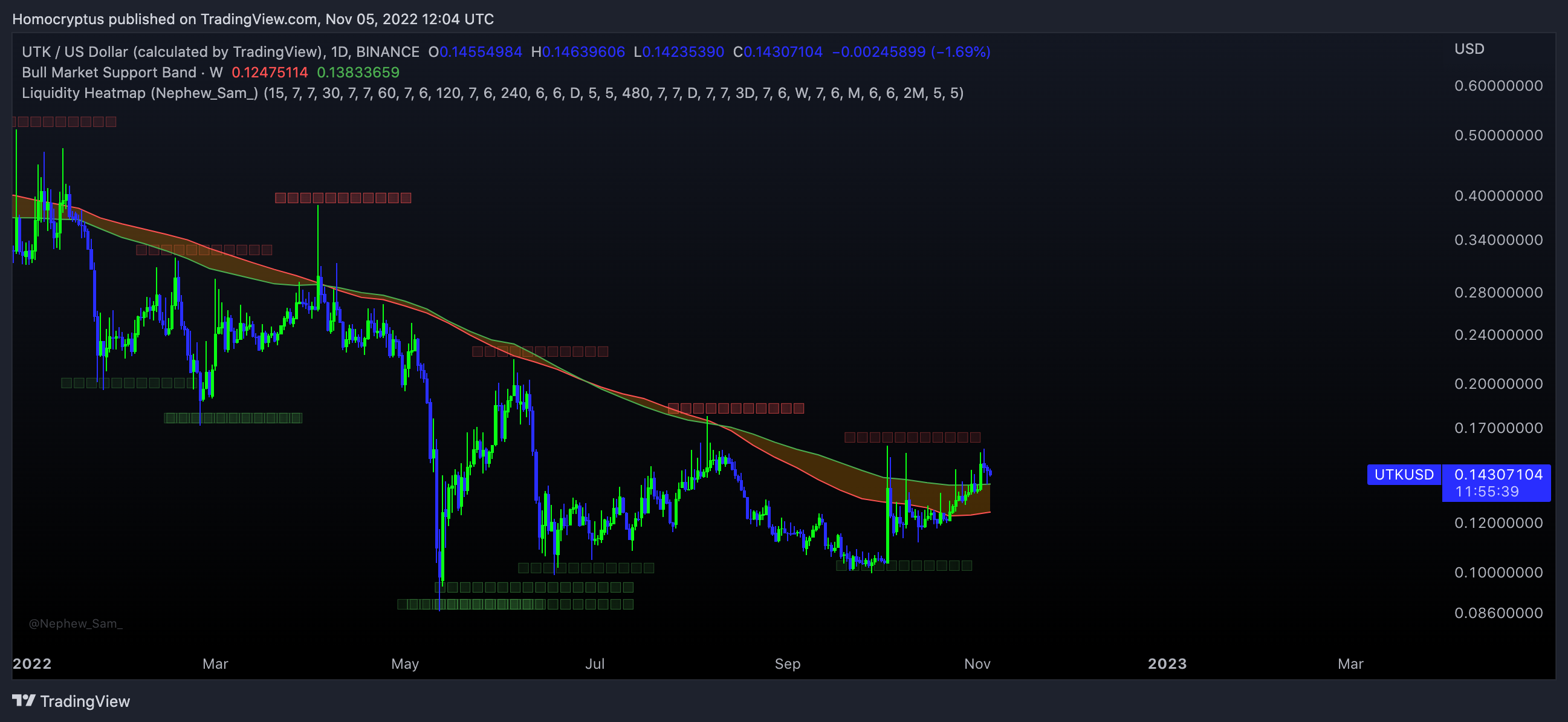Click the close value C0.14307104
This screenshot has height=722, width=1568.
[778, 52]
